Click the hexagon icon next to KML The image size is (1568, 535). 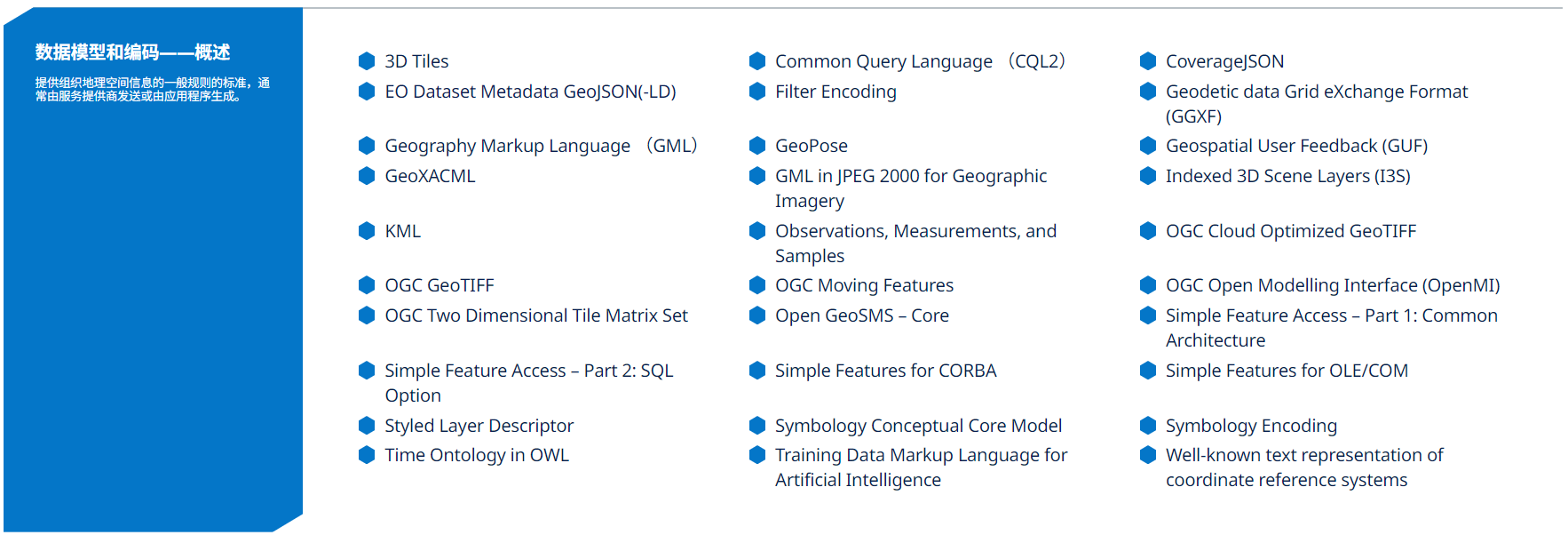tap(367, 231)
